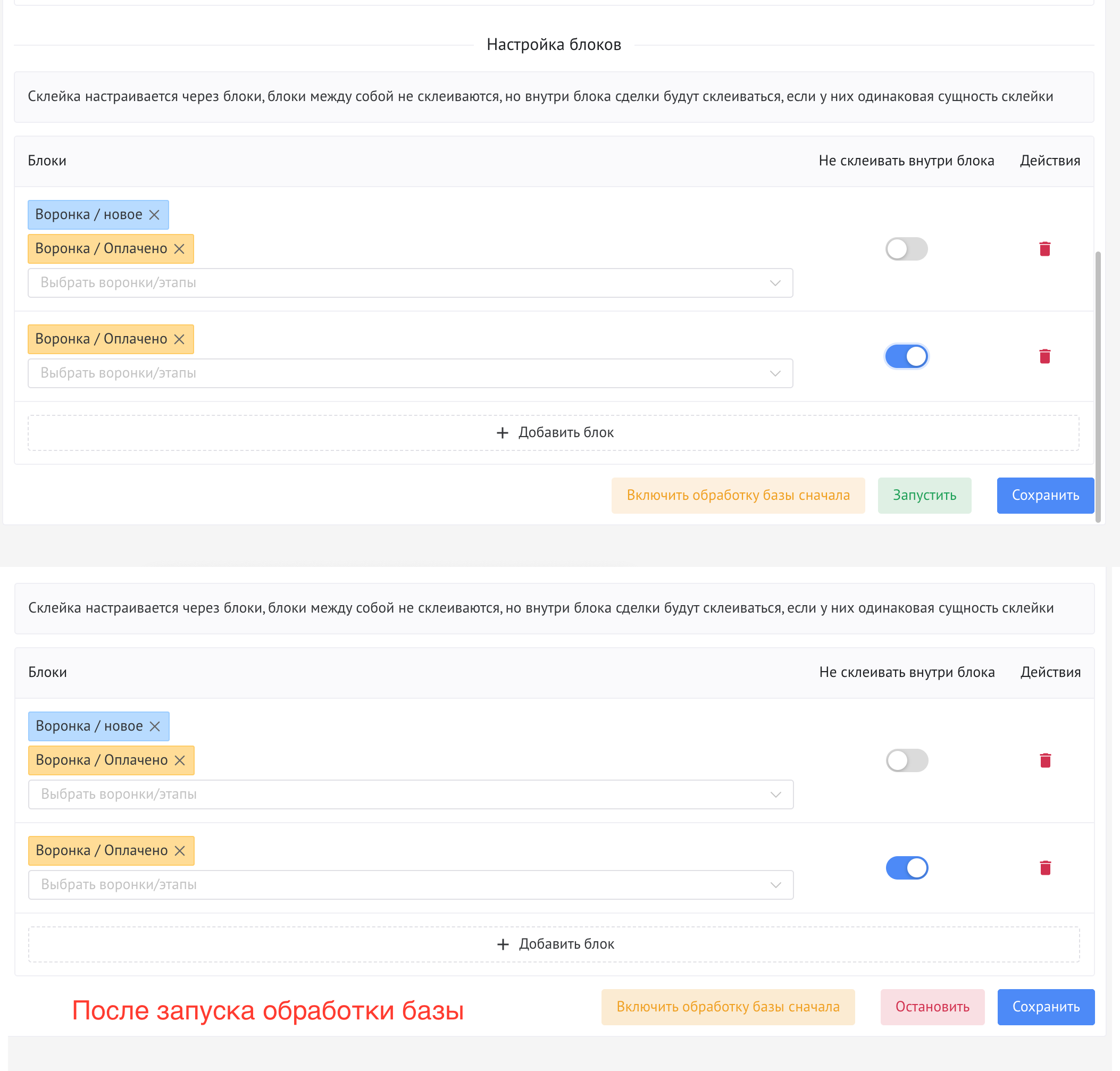
Task: Remove "Воронка / Оплачено" tag from upper panel's second block
Action: [x=179, y=339]
